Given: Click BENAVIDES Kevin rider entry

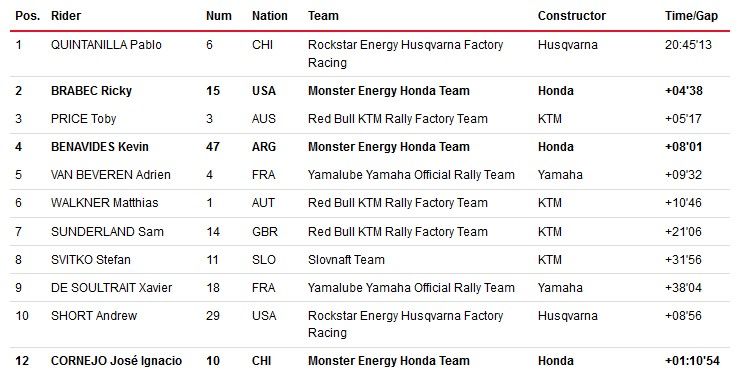Looking at the screenshot, I should tap(99, 147).
